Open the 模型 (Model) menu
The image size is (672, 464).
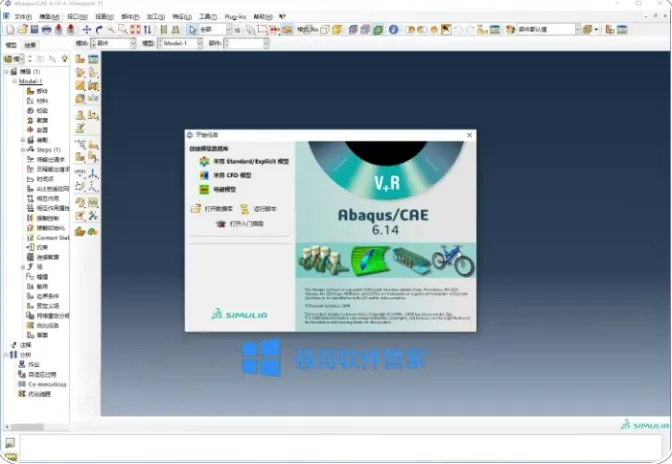(49, 17)
